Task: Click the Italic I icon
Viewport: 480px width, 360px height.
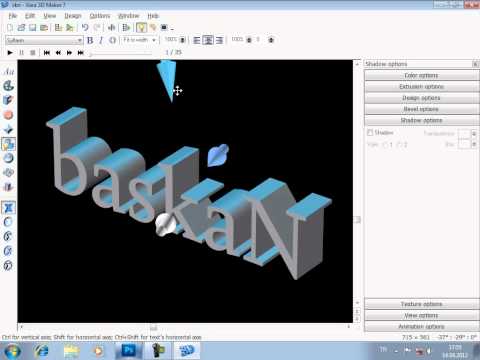Action: (x=101, y=40)
